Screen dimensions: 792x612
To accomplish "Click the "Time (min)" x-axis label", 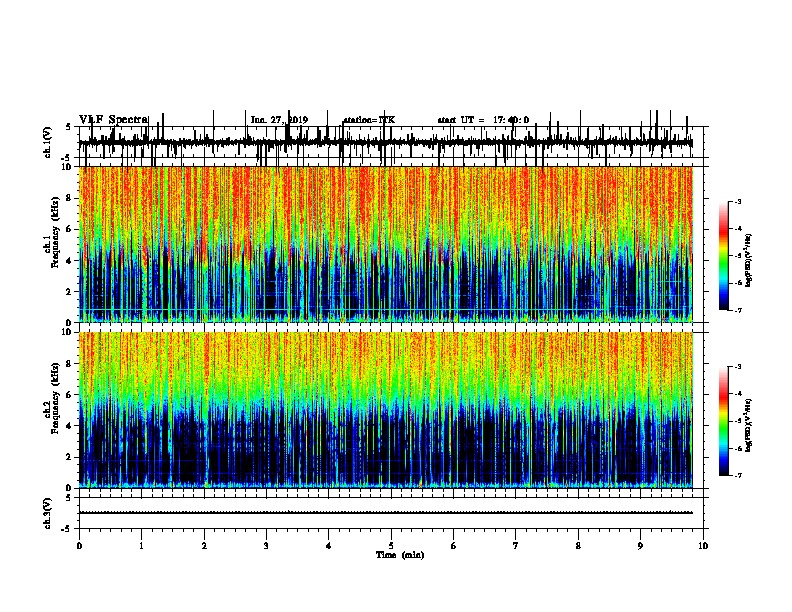I will 400,555.
